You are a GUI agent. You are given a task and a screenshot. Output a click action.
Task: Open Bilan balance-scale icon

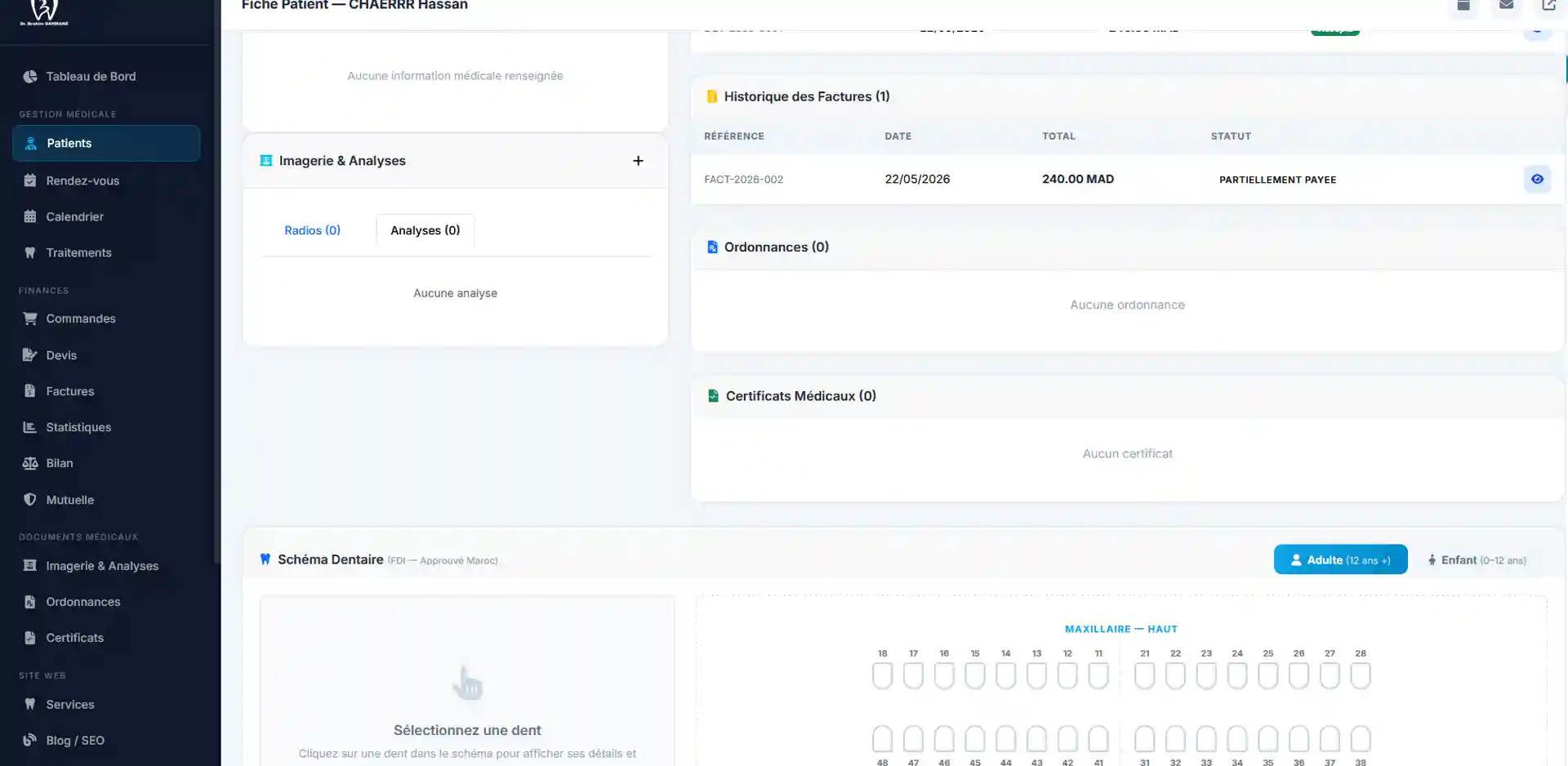(30, 463)
